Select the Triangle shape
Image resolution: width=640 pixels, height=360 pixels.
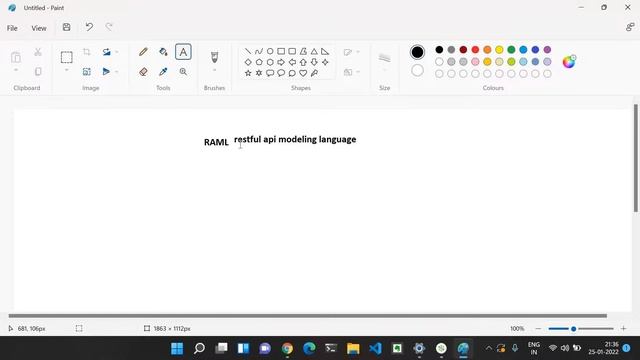click(314, 51)
